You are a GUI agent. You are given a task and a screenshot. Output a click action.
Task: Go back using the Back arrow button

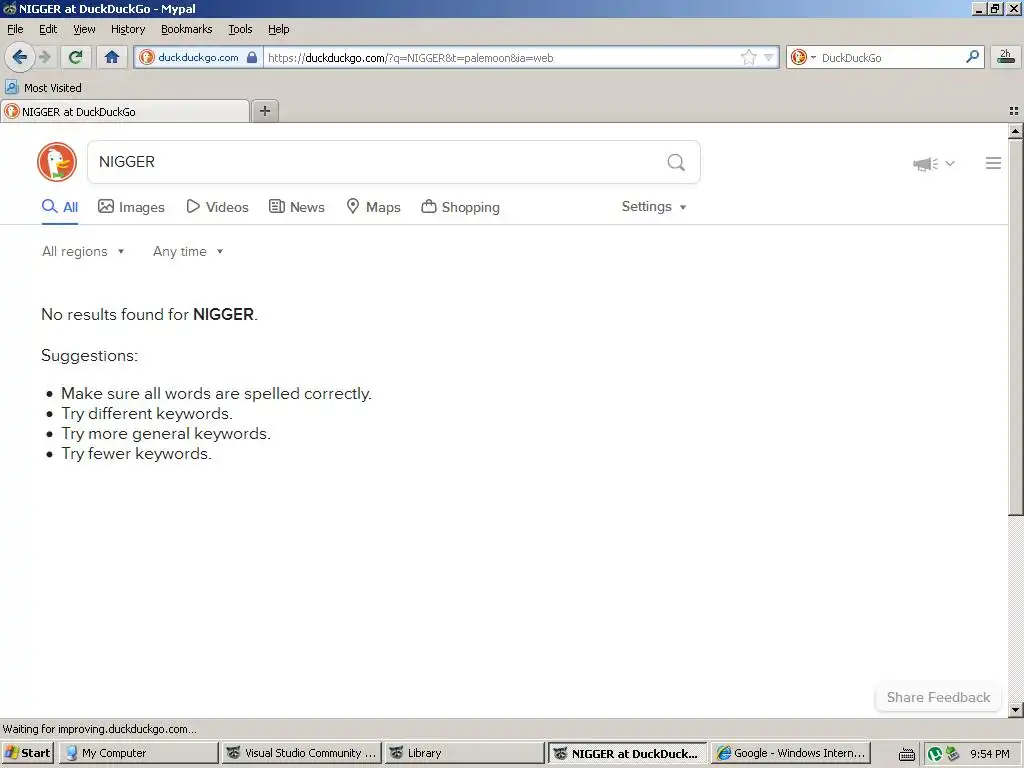coord(20,57)
